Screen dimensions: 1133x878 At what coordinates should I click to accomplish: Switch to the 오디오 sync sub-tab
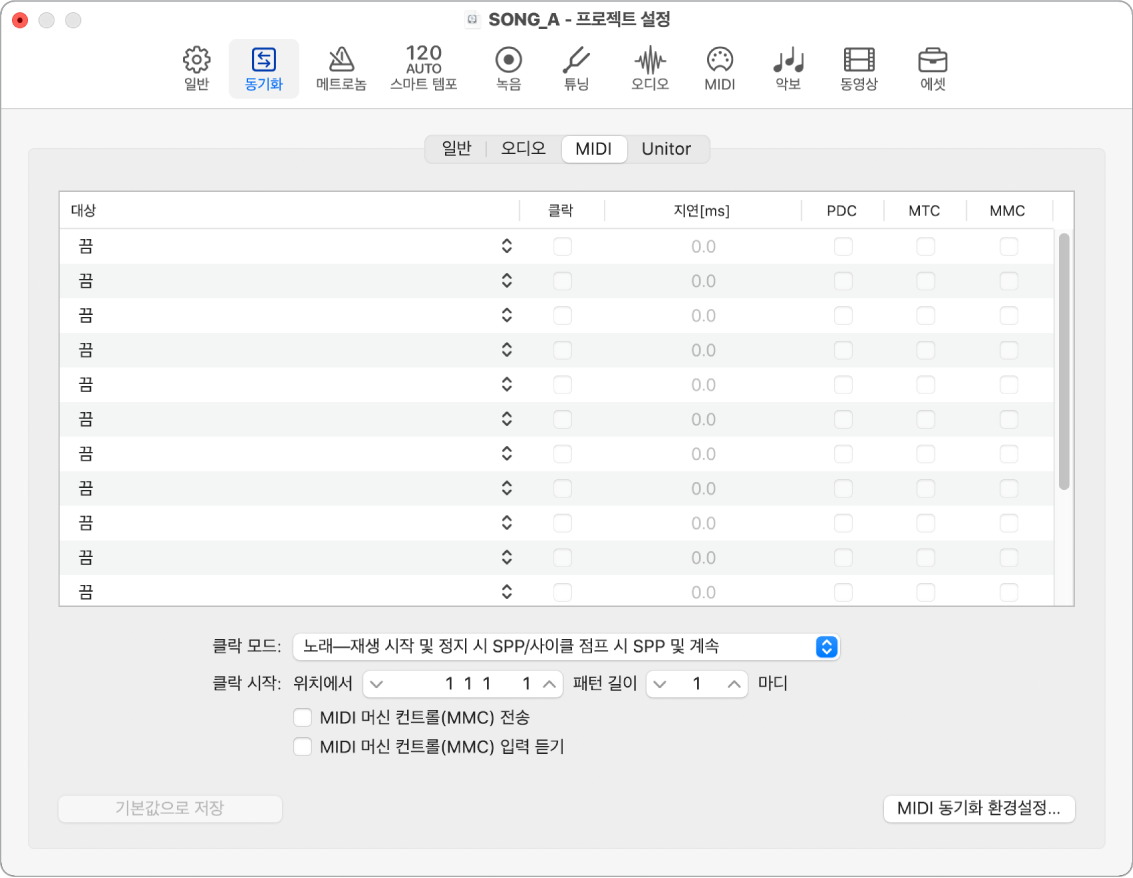523,149
